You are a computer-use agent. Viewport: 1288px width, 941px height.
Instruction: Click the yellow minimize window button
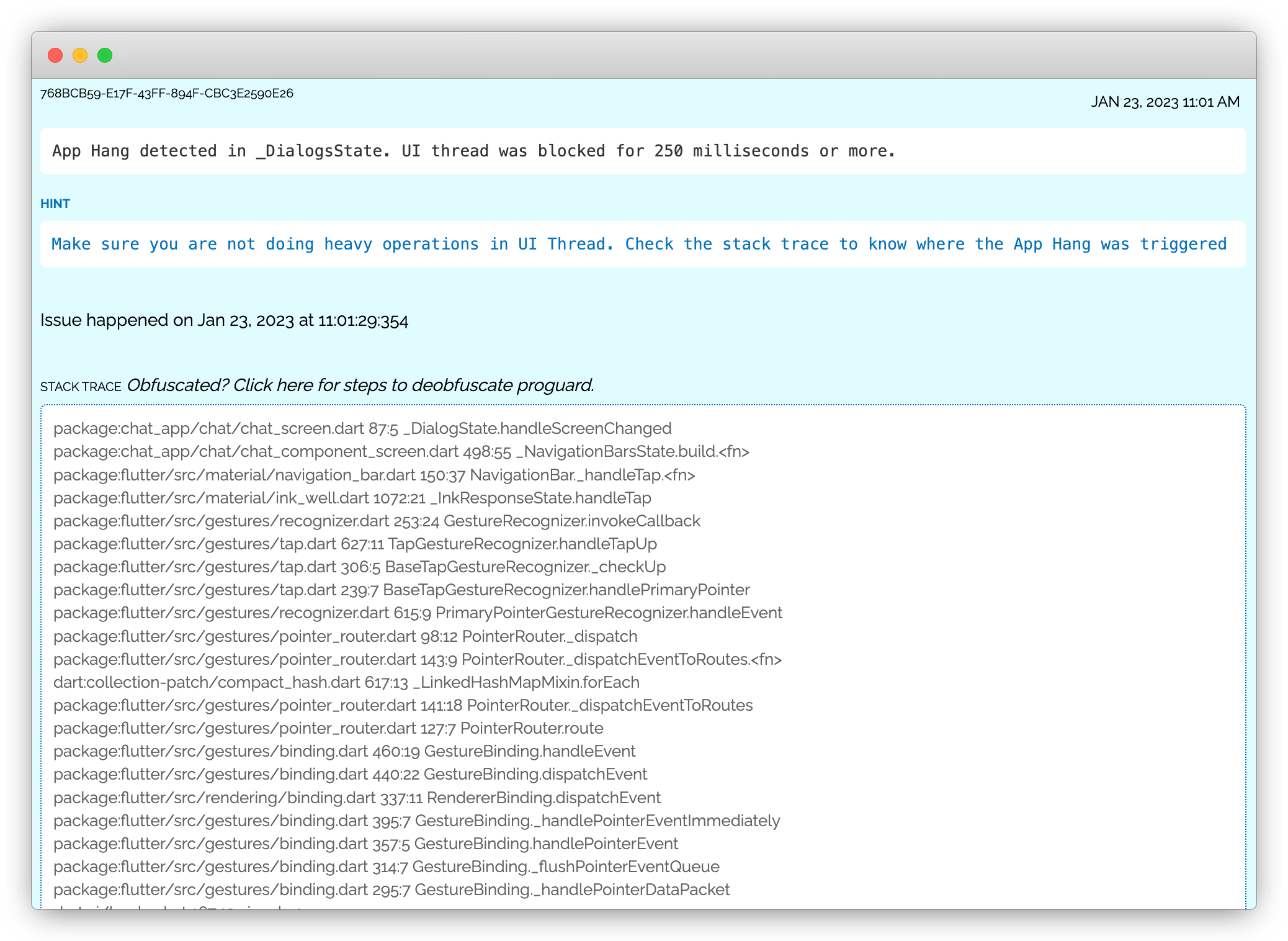(x=80, y=55)
